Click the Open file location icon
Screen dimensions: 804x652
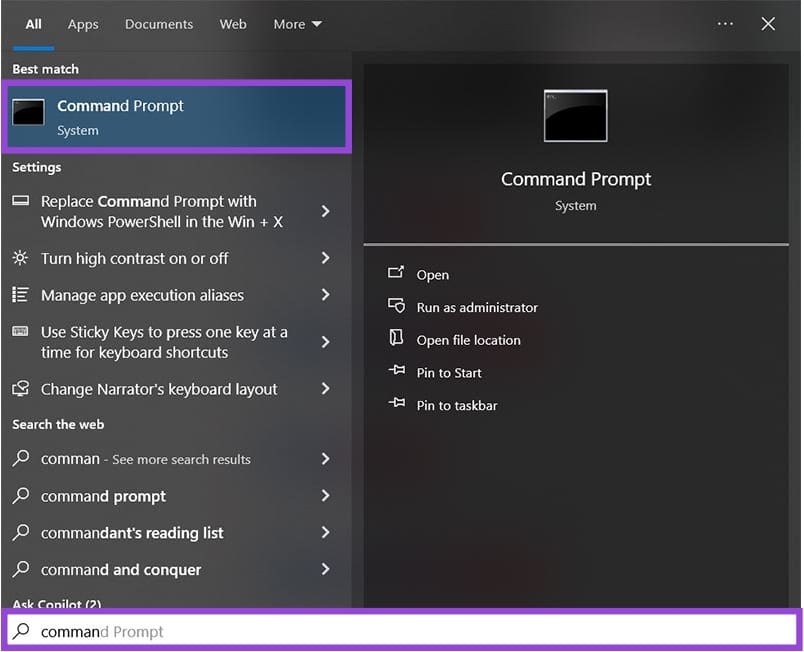click(x=396, y=339)
